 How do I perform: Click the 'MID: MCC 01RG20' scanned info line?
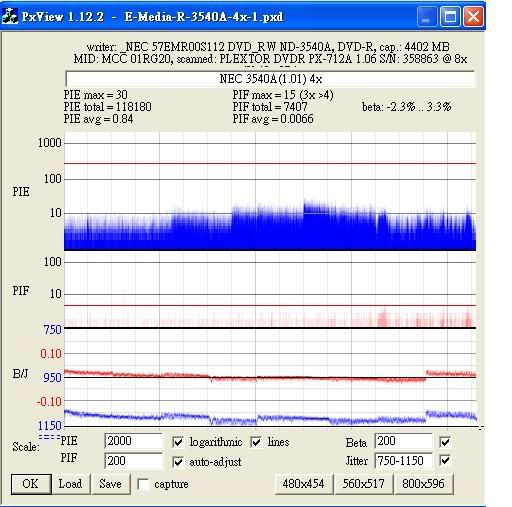270,59
